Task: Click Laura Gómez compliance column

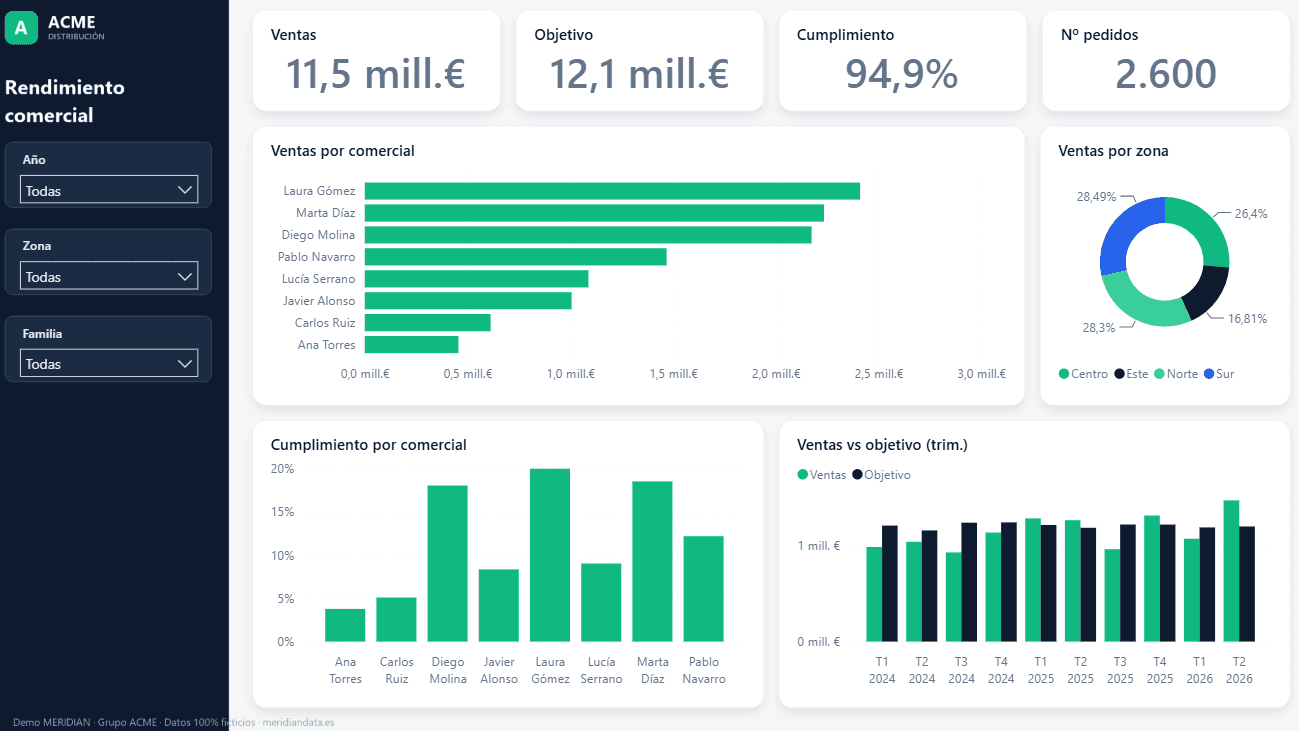Action: [x=550, y=555]
